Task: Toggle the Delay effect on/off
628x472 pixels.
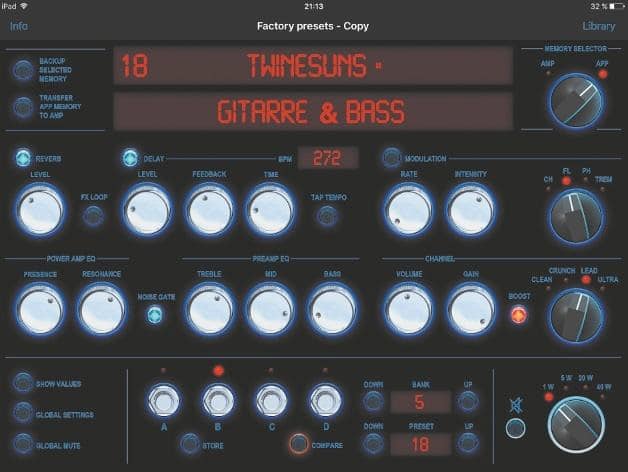Action: pos(130,158)
